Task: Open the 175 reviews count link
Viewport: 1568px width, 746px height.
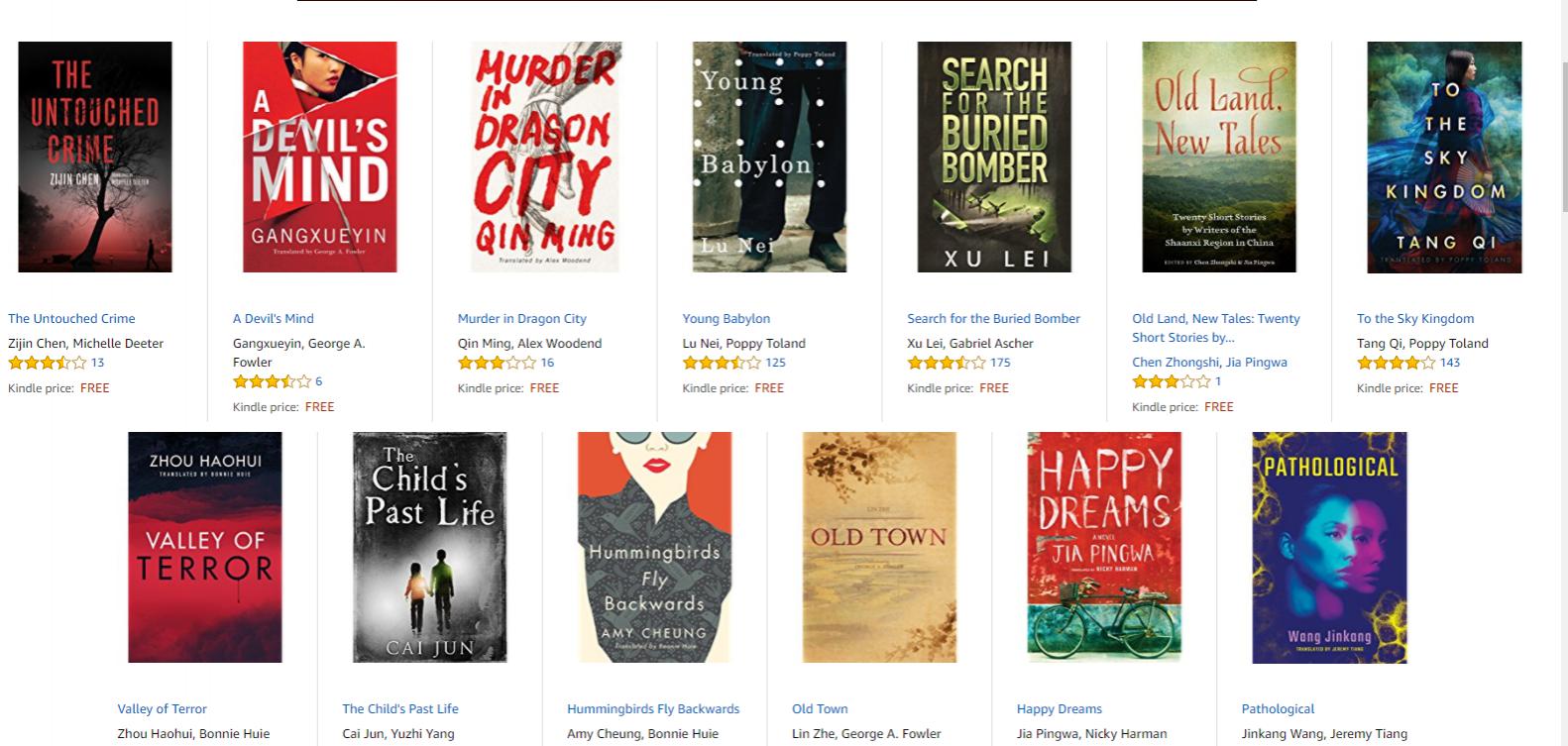Action: click(x=1000, y=363)
